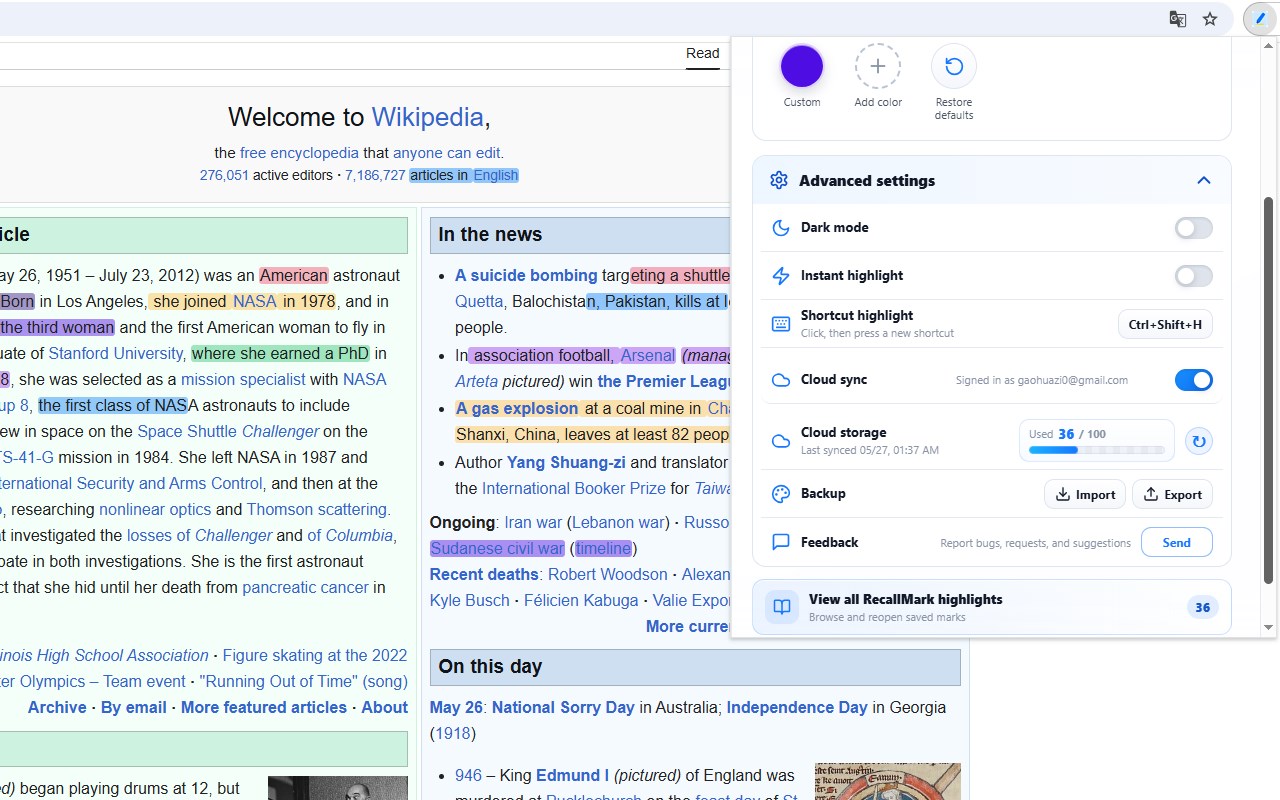Open the Thomson scattering link
Screen dimensions: 1280x800
[x=316, y=509]
